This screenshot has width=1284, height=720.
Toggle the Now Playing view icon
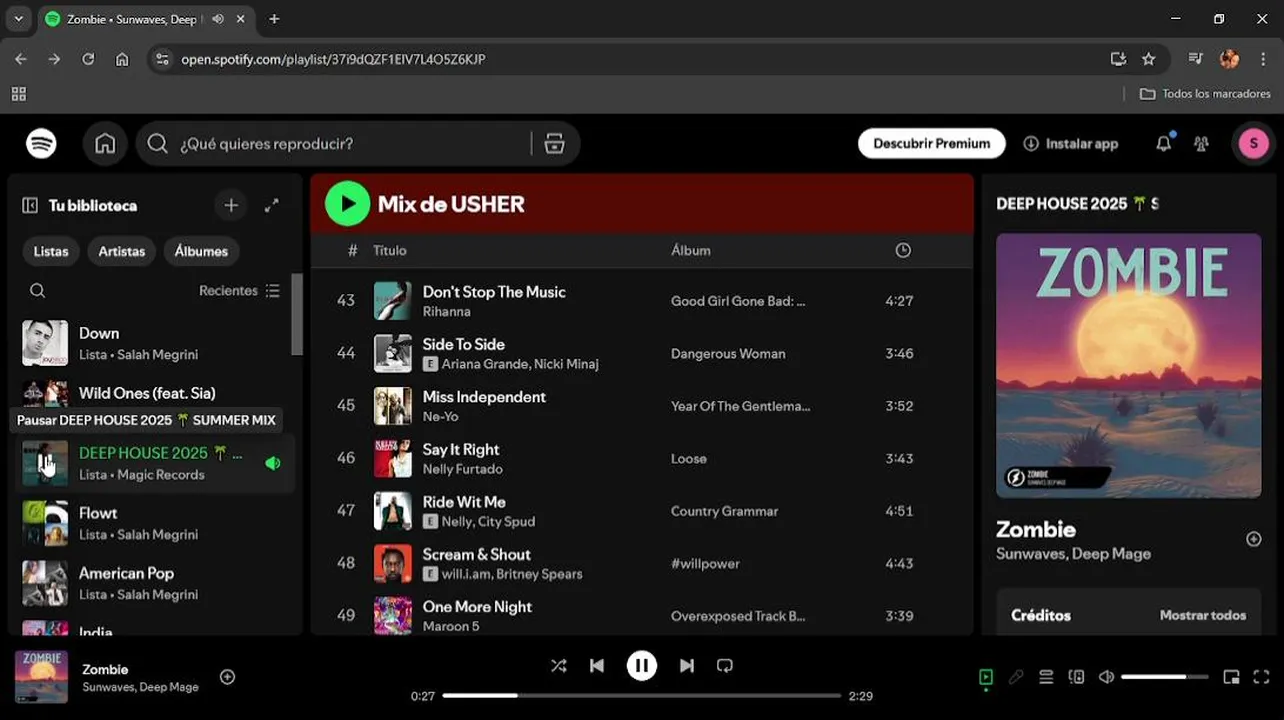pyautogui.click(x=986, y=677)
